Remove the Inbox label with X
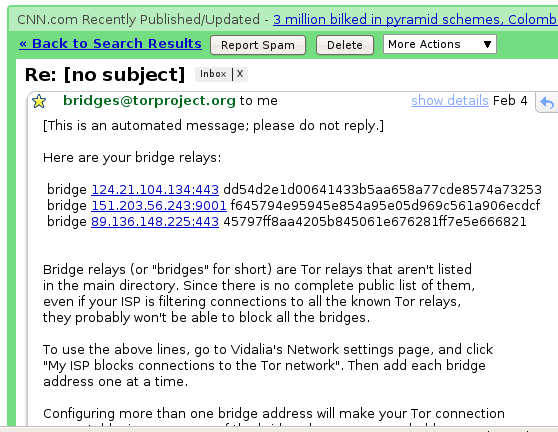Screen dimensions: 558x432 pyautogui.click(x=240, y=74)
